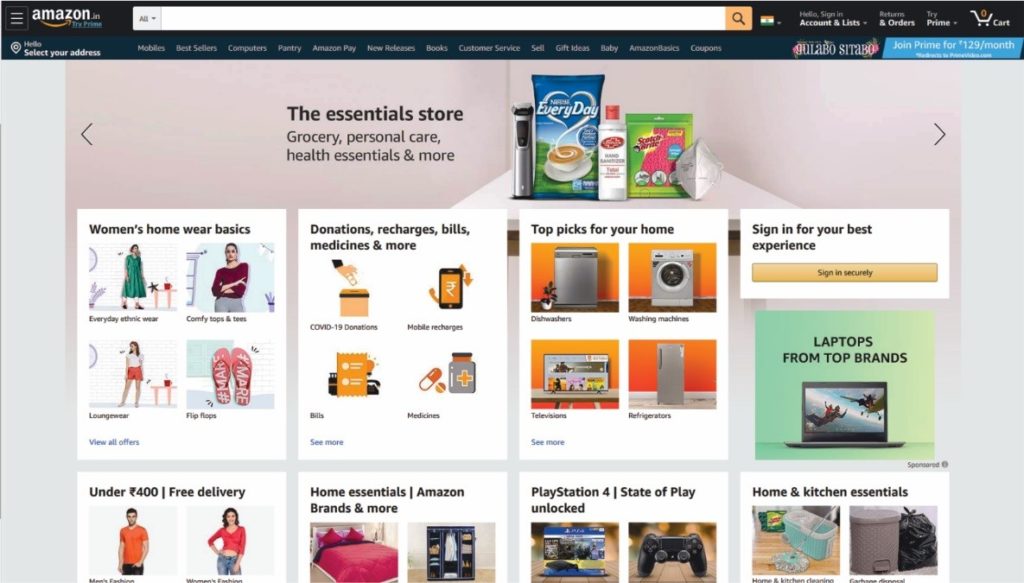Viewport: 1024px width, 583px height.
Task: Click the Amazon.in logo
Action: [x=67, y=18]
